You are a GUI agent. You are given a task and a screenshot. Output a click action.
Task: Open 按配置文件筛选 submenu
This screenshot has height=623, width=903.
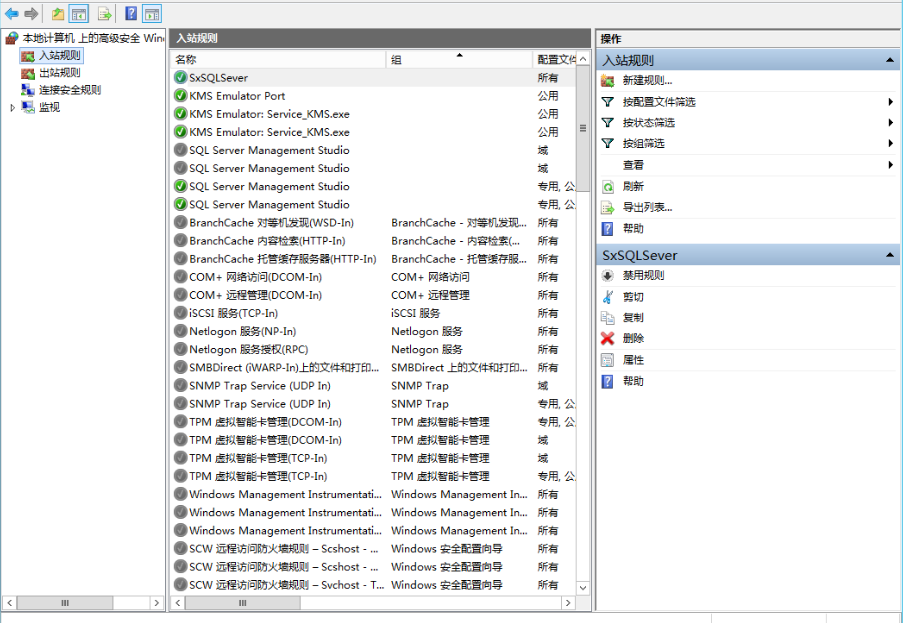(659, 102)
